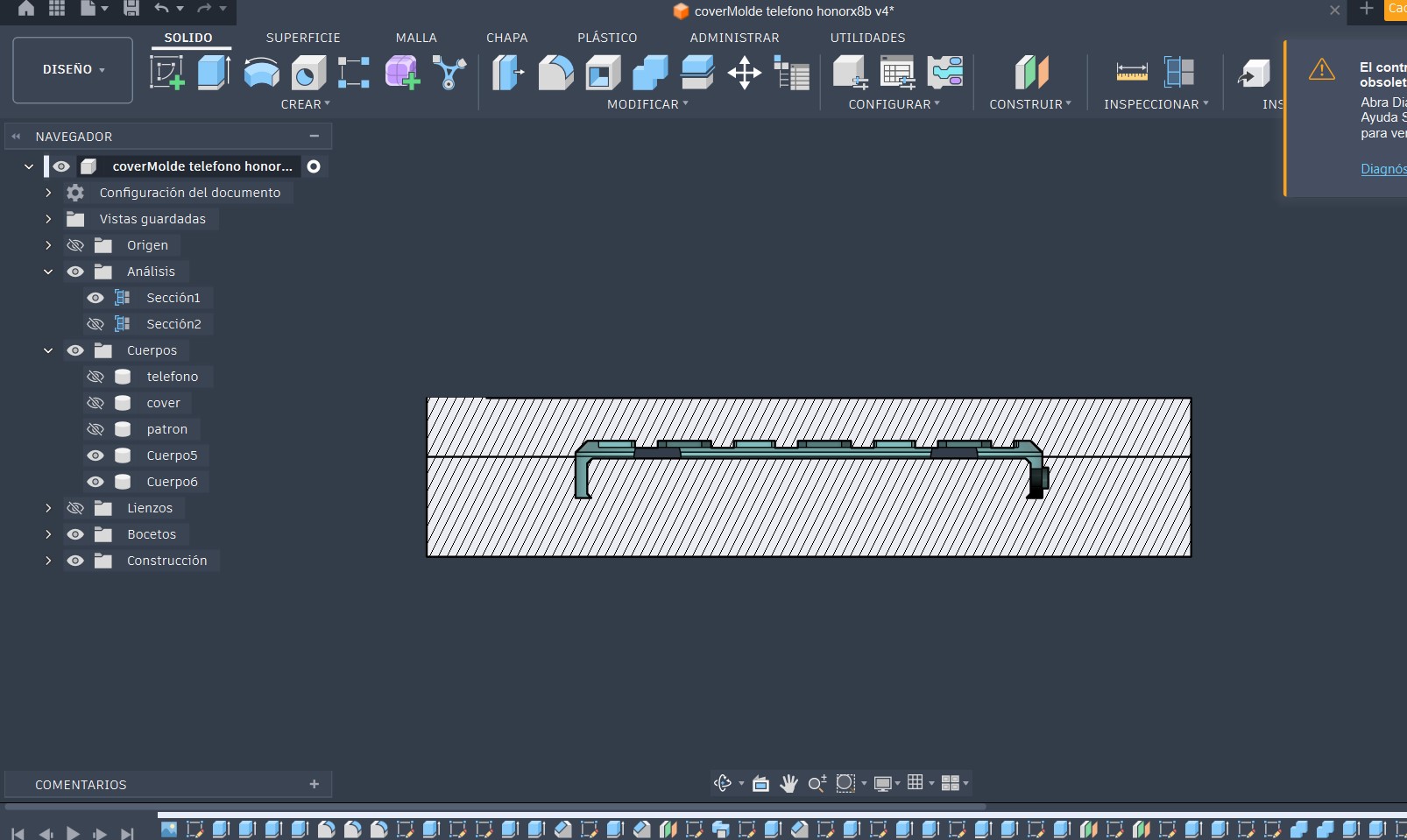This screenshot has width=1407, height=840.
Task: Hide the Cuerpo6 body
Action: [x=95, y=482]
